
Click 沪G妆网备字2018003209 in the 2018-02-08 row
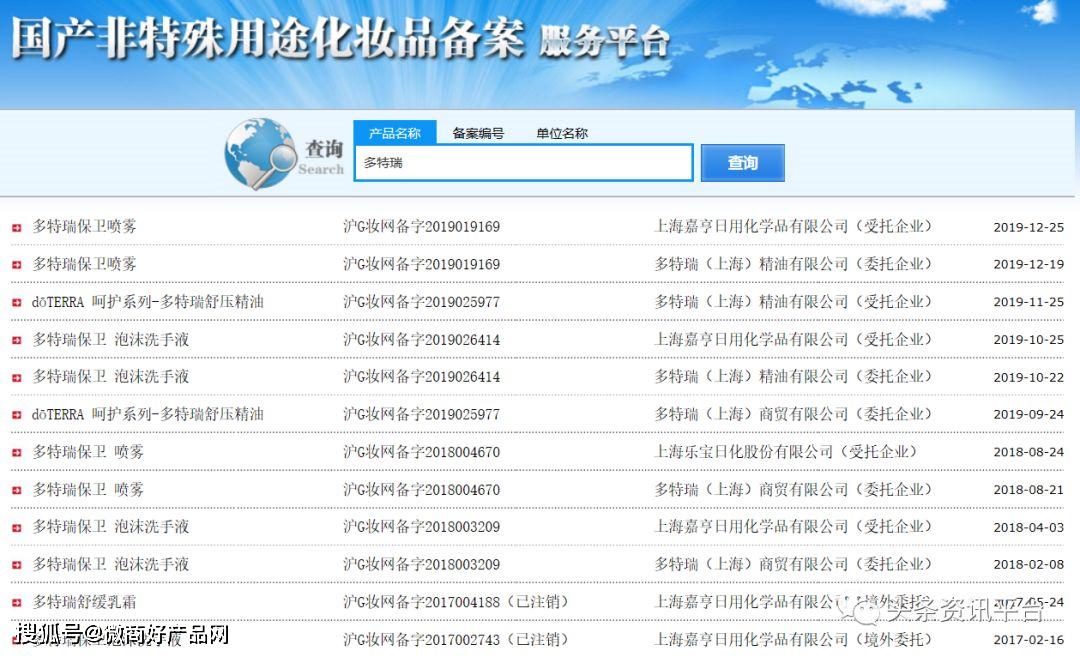tap(422, 565)
